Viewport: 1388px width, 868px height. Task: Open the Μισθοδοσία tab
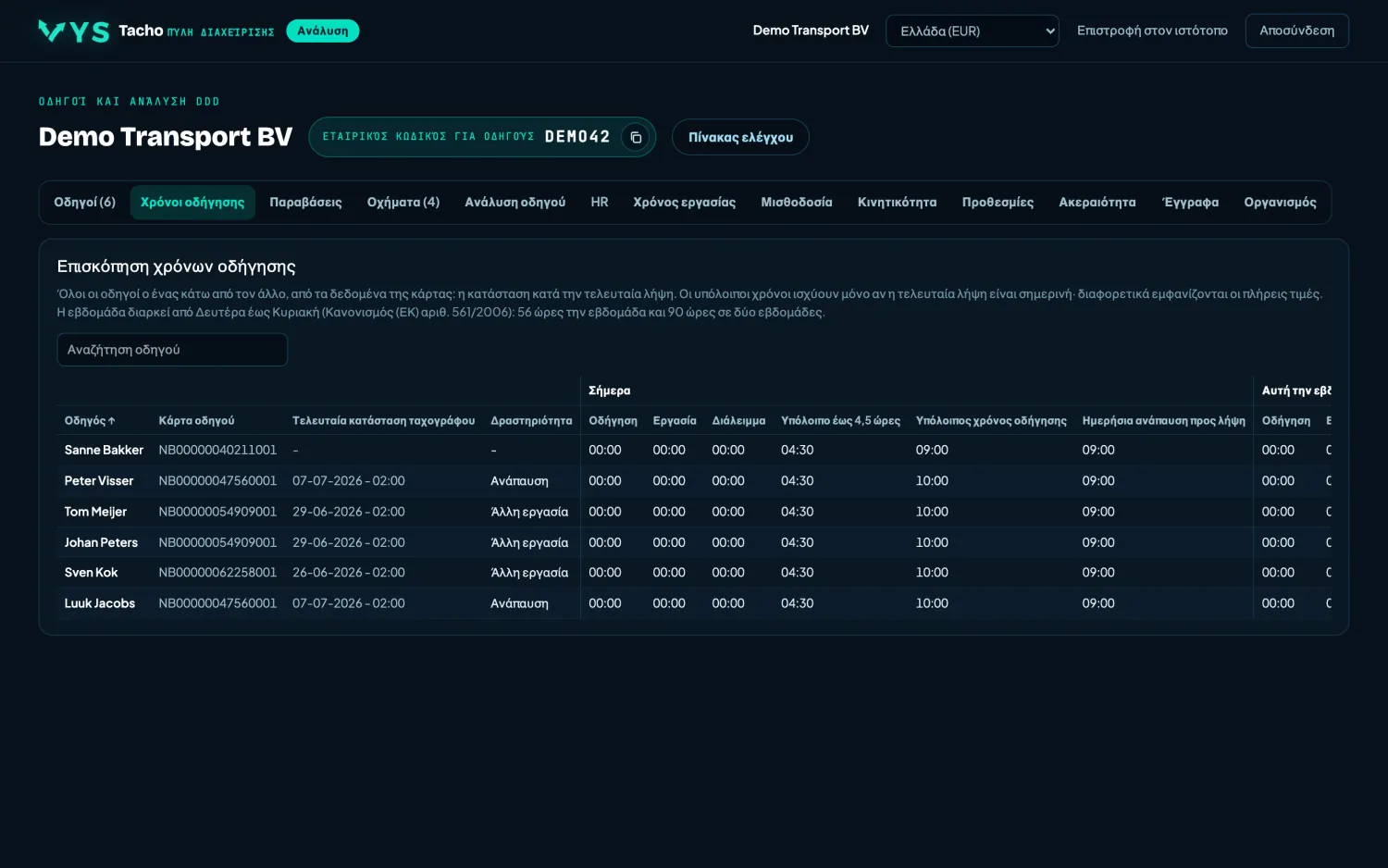797,203
